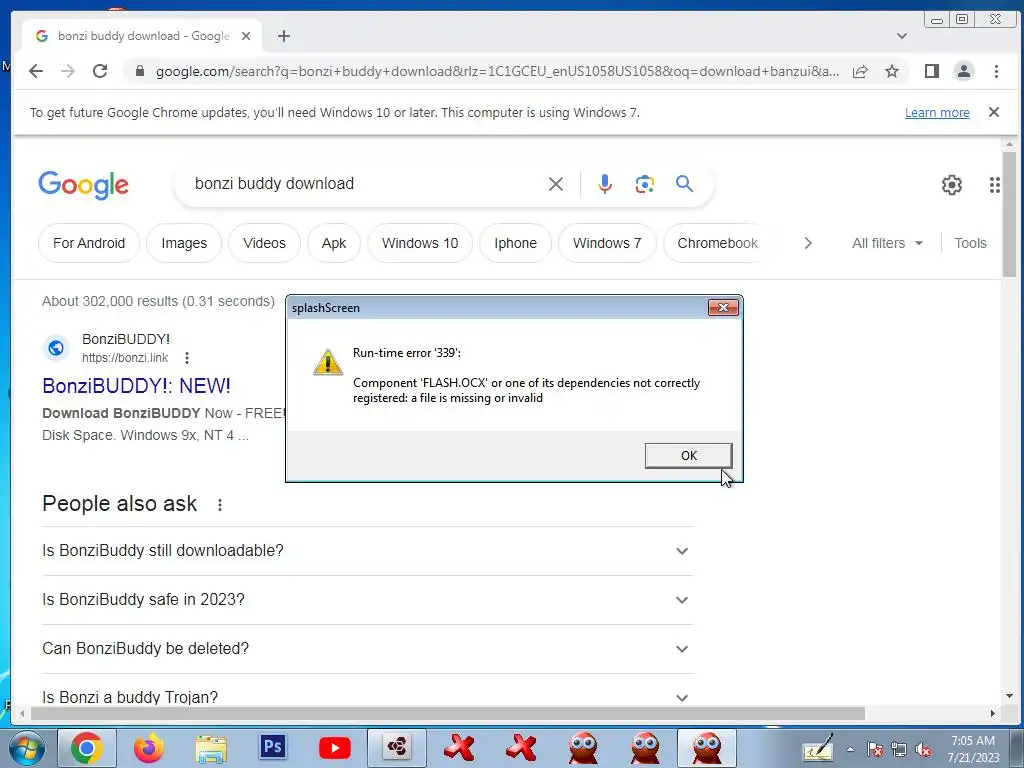Open the taskbar clock and date
The image size is (1024, 768).
tap(973, 749)
